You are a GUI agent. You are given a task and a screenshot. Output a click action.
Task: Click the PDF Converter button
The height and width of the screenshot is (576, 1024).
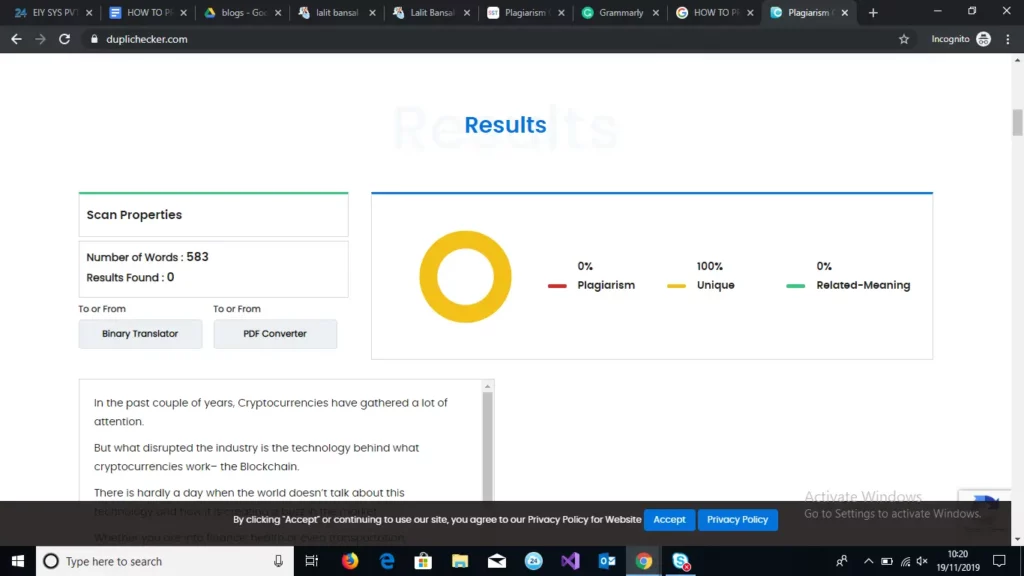[275, 334]
